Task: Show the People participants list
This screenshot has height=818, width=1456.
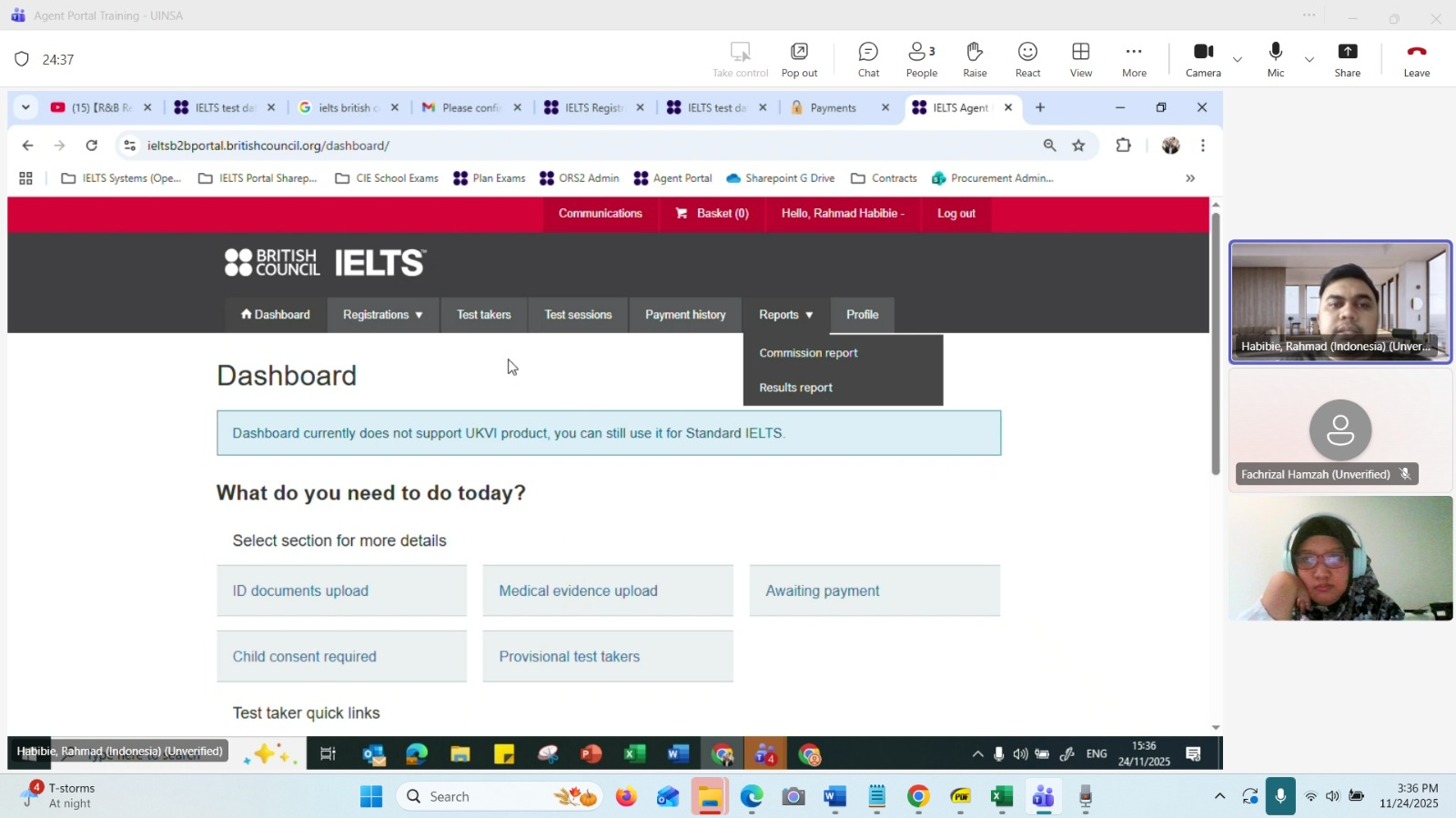Action: tap(921, 59)
